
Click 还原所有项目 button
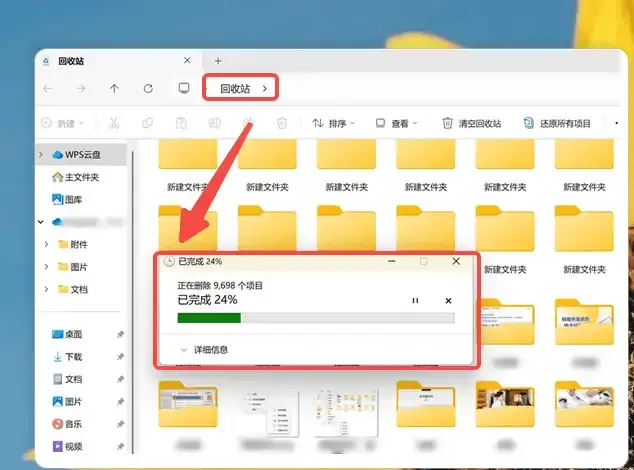(x=557, y=123)
